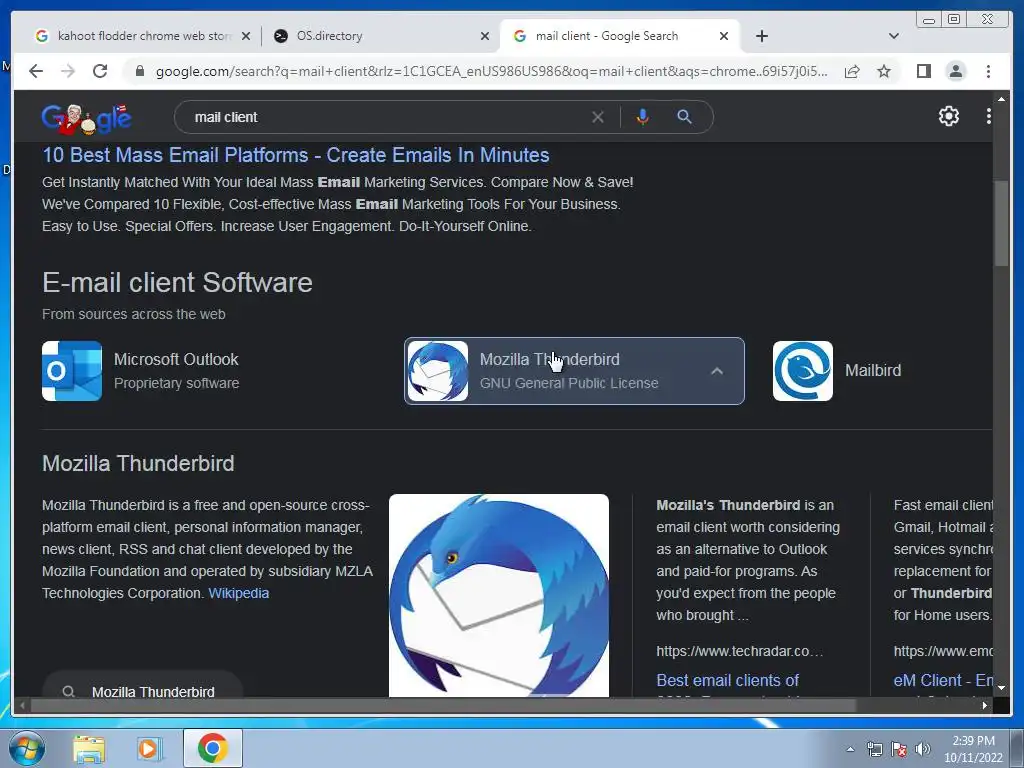Select the Microsoft Outlook icon
The height and width of the screenshot is (768, 1024).
click(x=72, y=371)
